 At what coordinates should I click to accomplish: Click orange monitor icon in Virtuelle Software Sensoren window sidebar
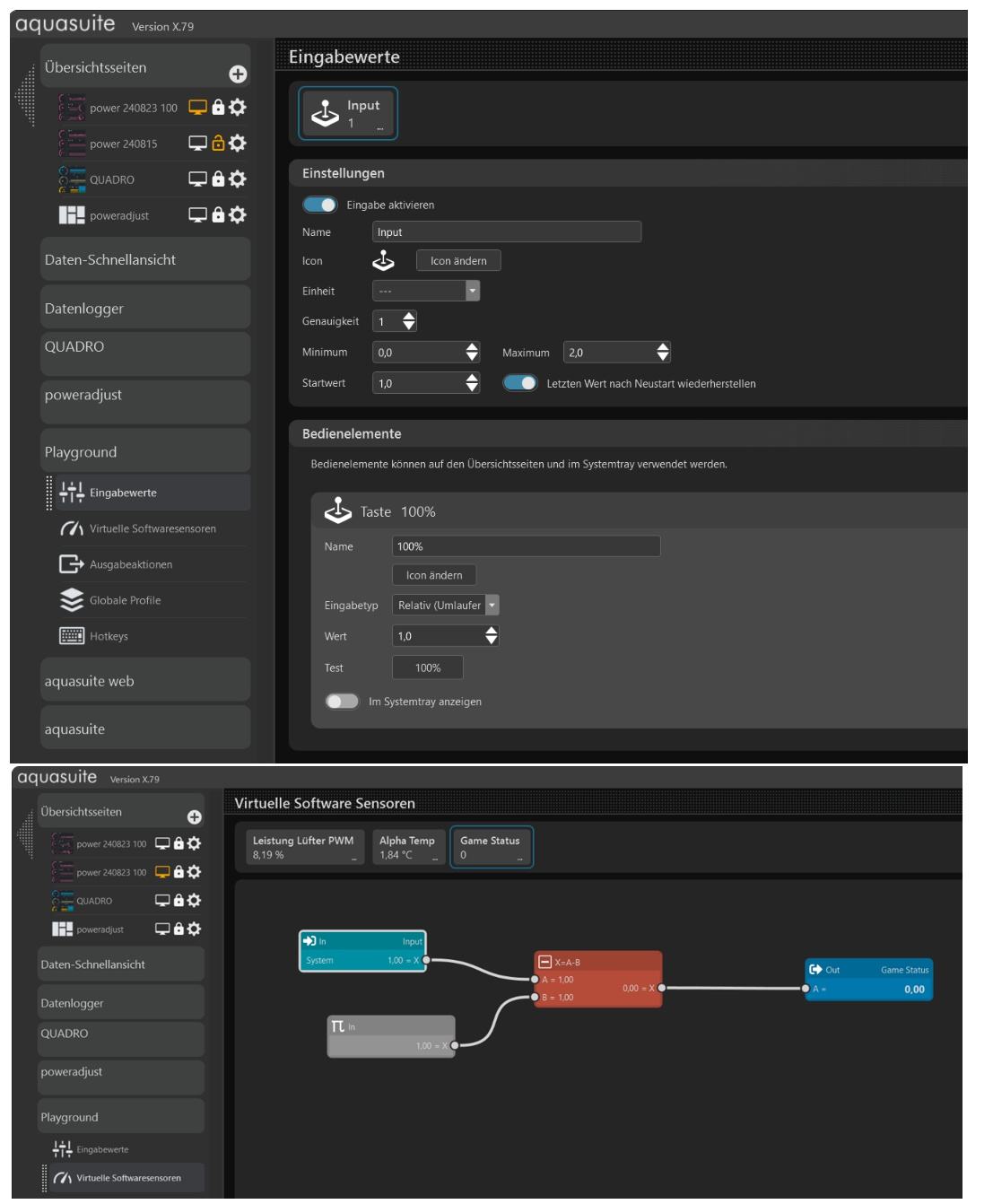[x=162, y=872]
